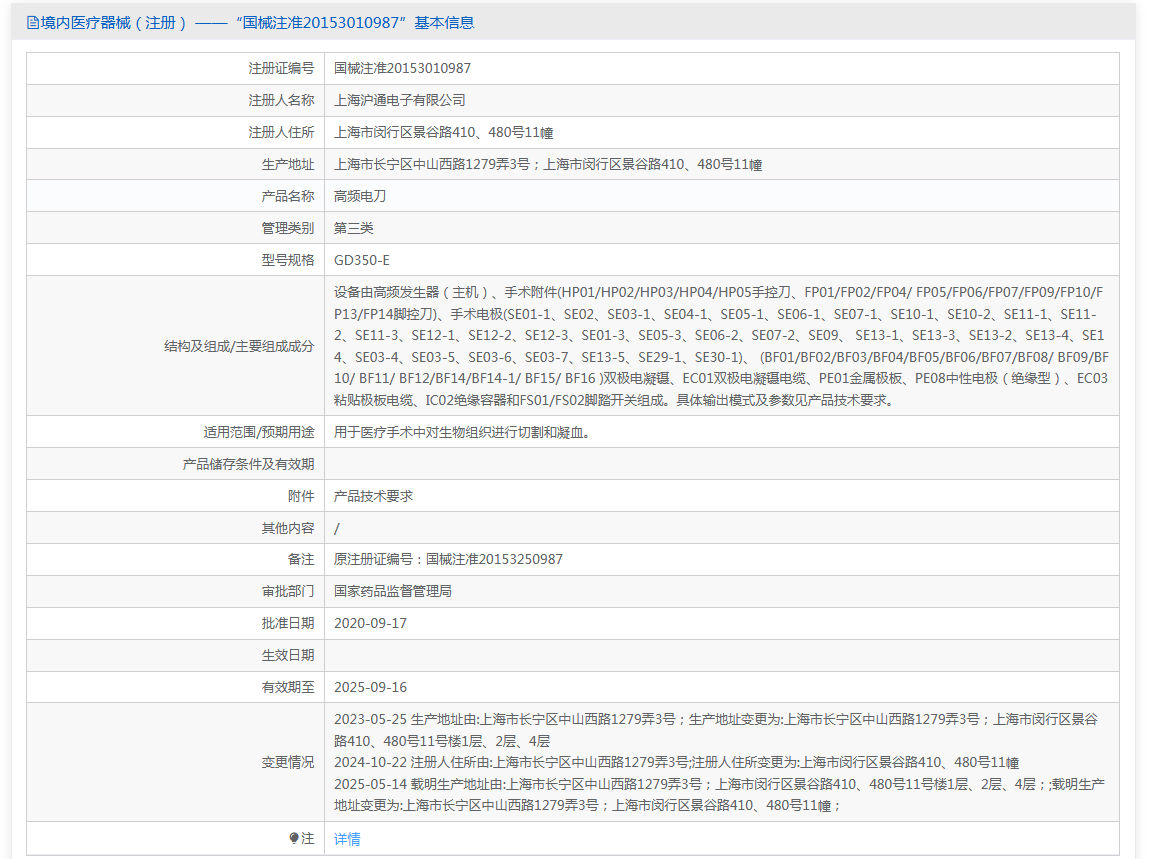Select the 第三类 value
The image size is (1156, 859).
pos(354,229)
